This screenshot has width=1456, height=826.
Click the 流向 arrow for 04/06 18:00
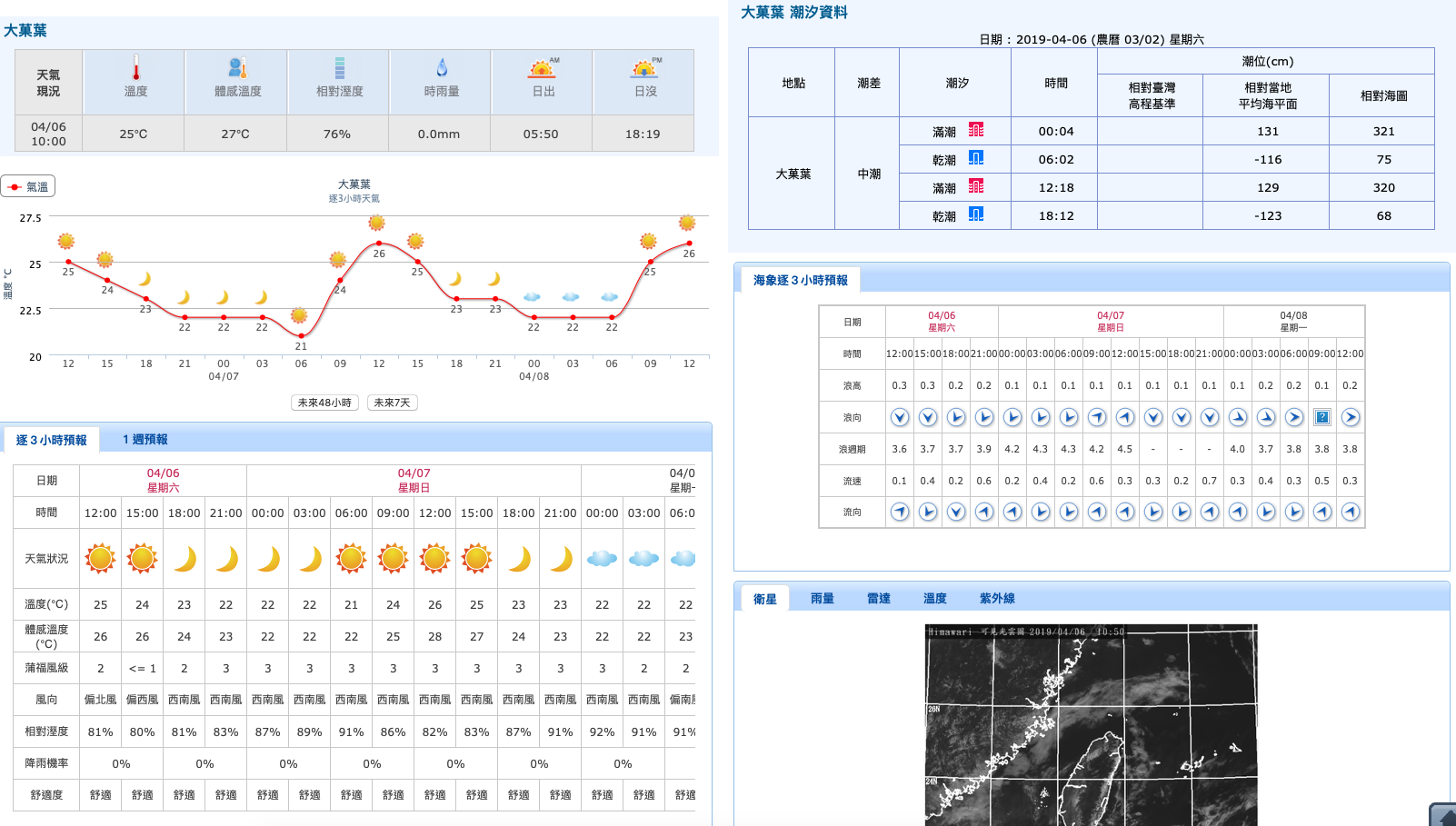tap(956, 512)
